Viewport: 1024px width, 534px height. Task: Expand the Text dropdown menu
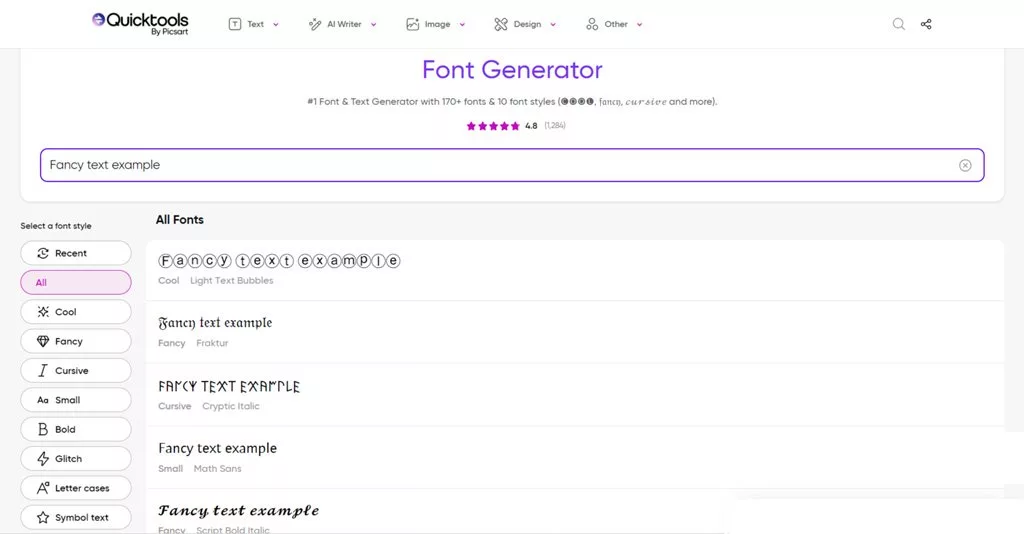click(x=254, y=24)
